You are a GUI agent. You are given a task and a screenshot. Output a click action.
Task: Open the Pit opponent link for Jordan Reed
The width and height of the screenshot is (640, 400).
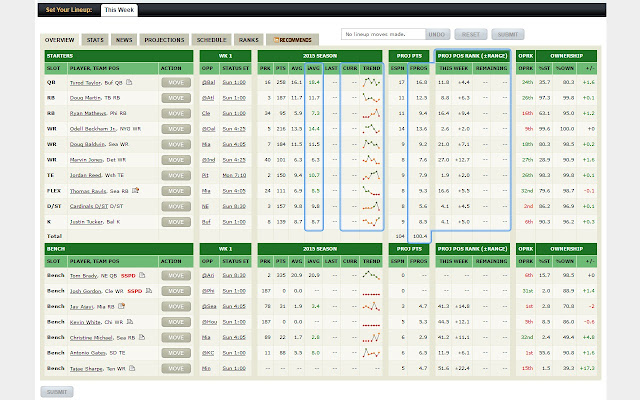[x=205, y=176]
